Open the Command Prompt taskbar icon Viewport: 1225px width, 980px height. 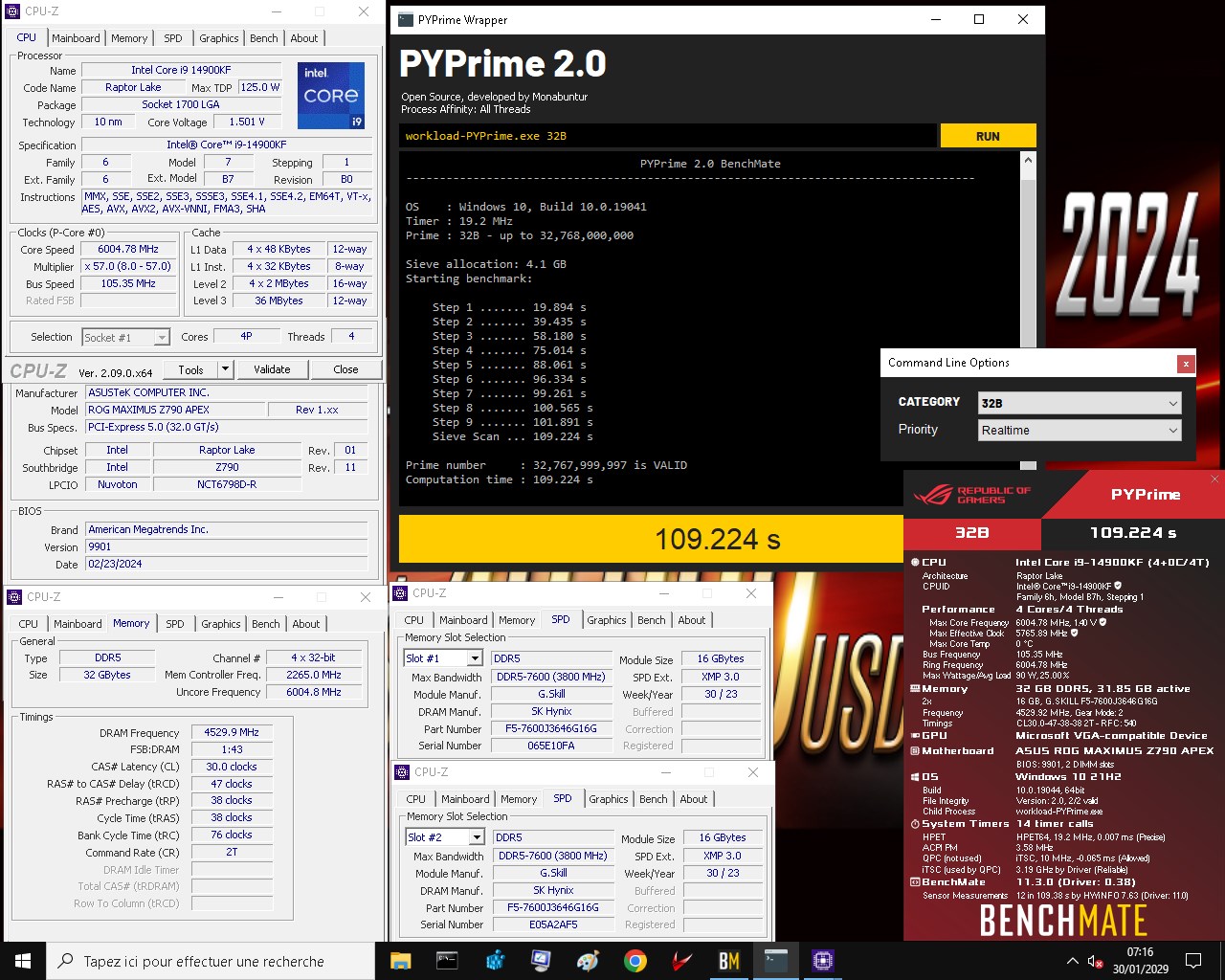[x=447, y=961]
